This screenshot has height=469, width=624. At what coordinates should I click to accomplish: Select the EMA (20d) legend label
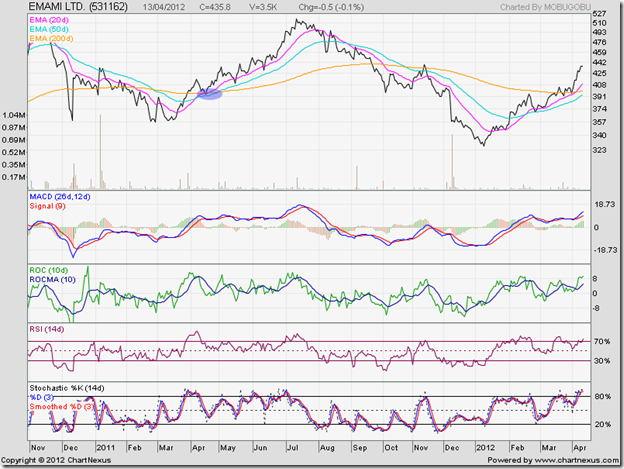49,22
